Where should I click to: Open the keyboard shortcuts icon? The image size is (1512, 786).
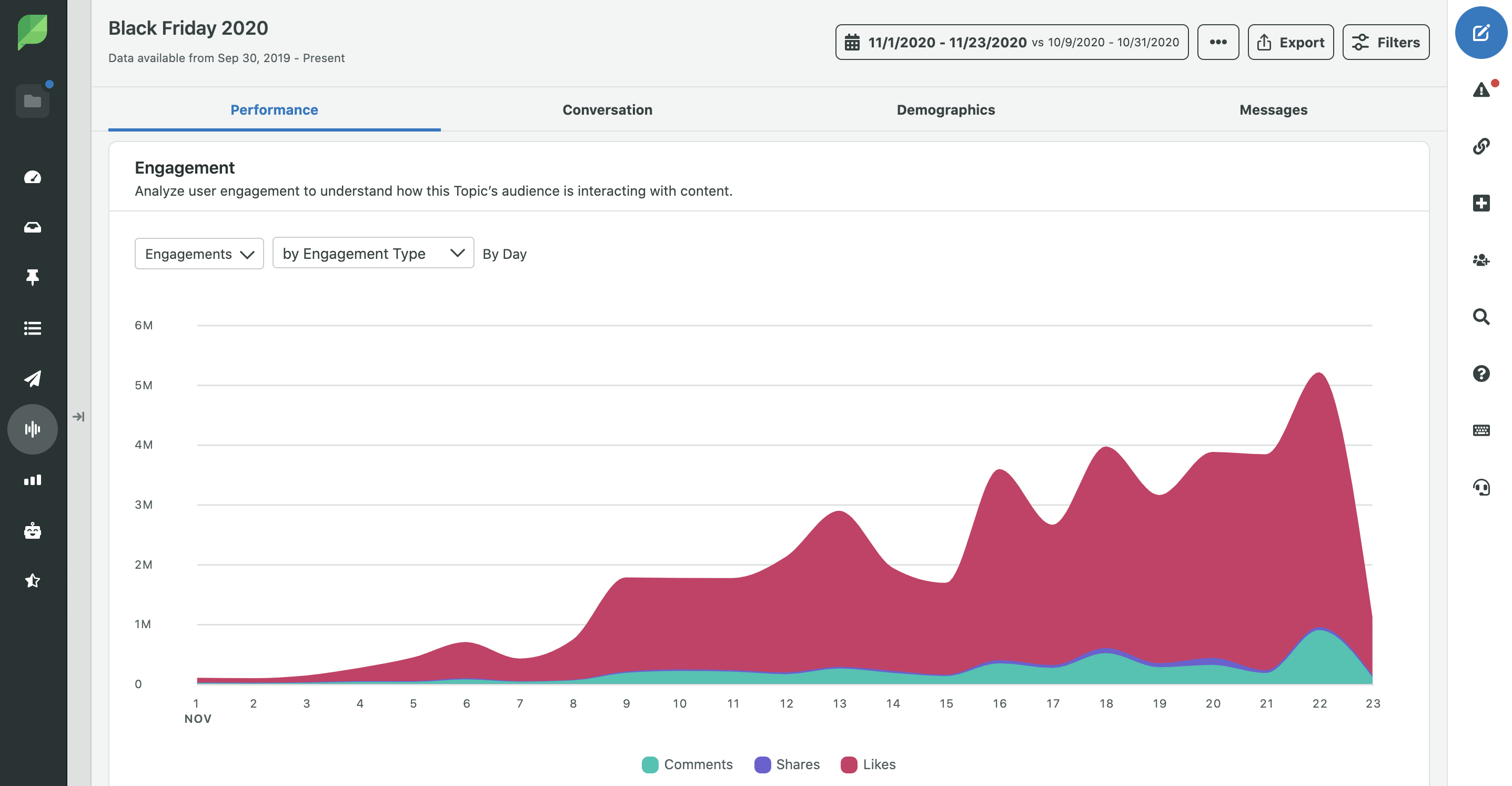1481,430
